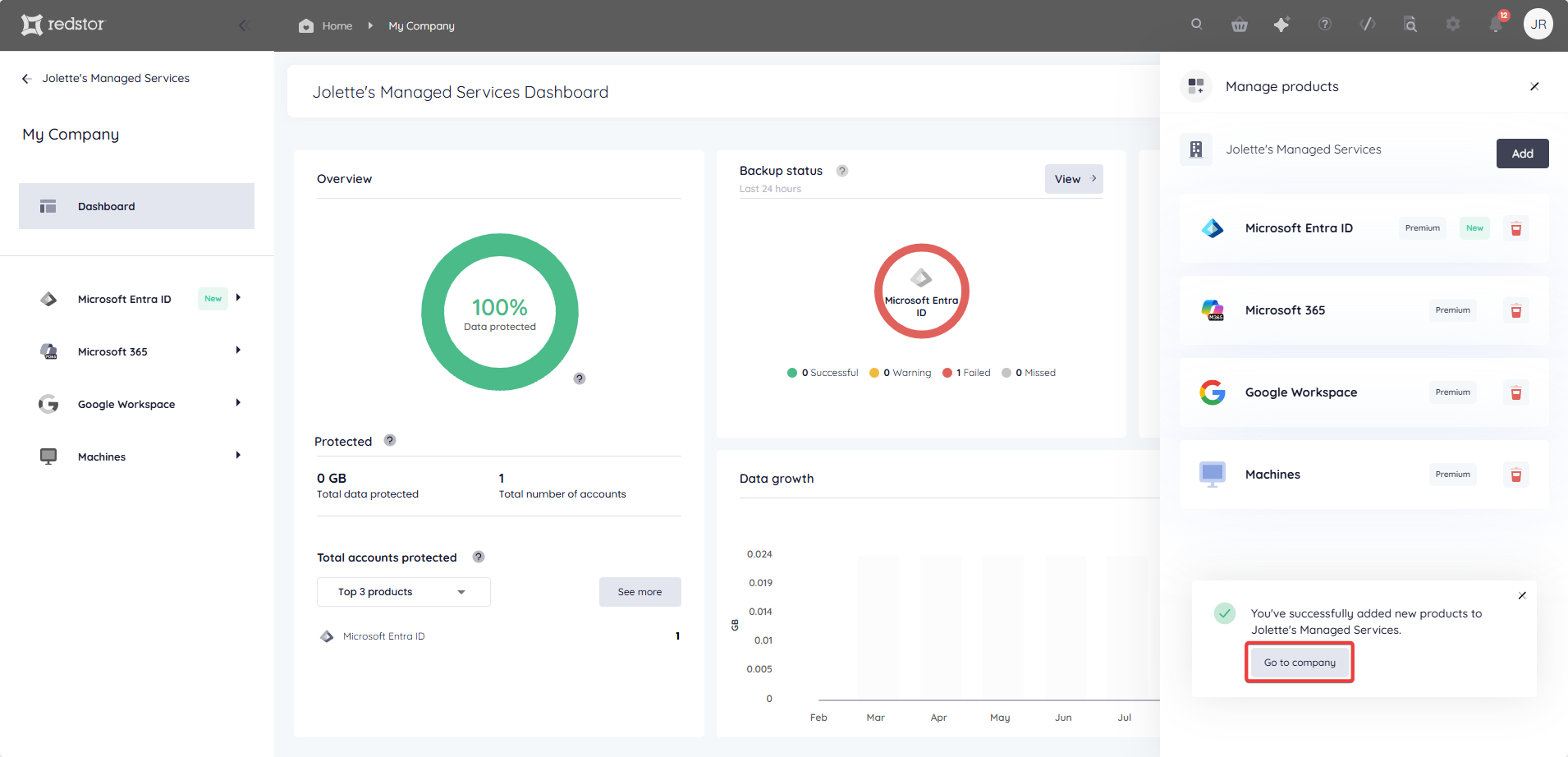Click the New tag on Microsoft Entra ID panel row
1568x757 pixels.
pos(1474,228)
